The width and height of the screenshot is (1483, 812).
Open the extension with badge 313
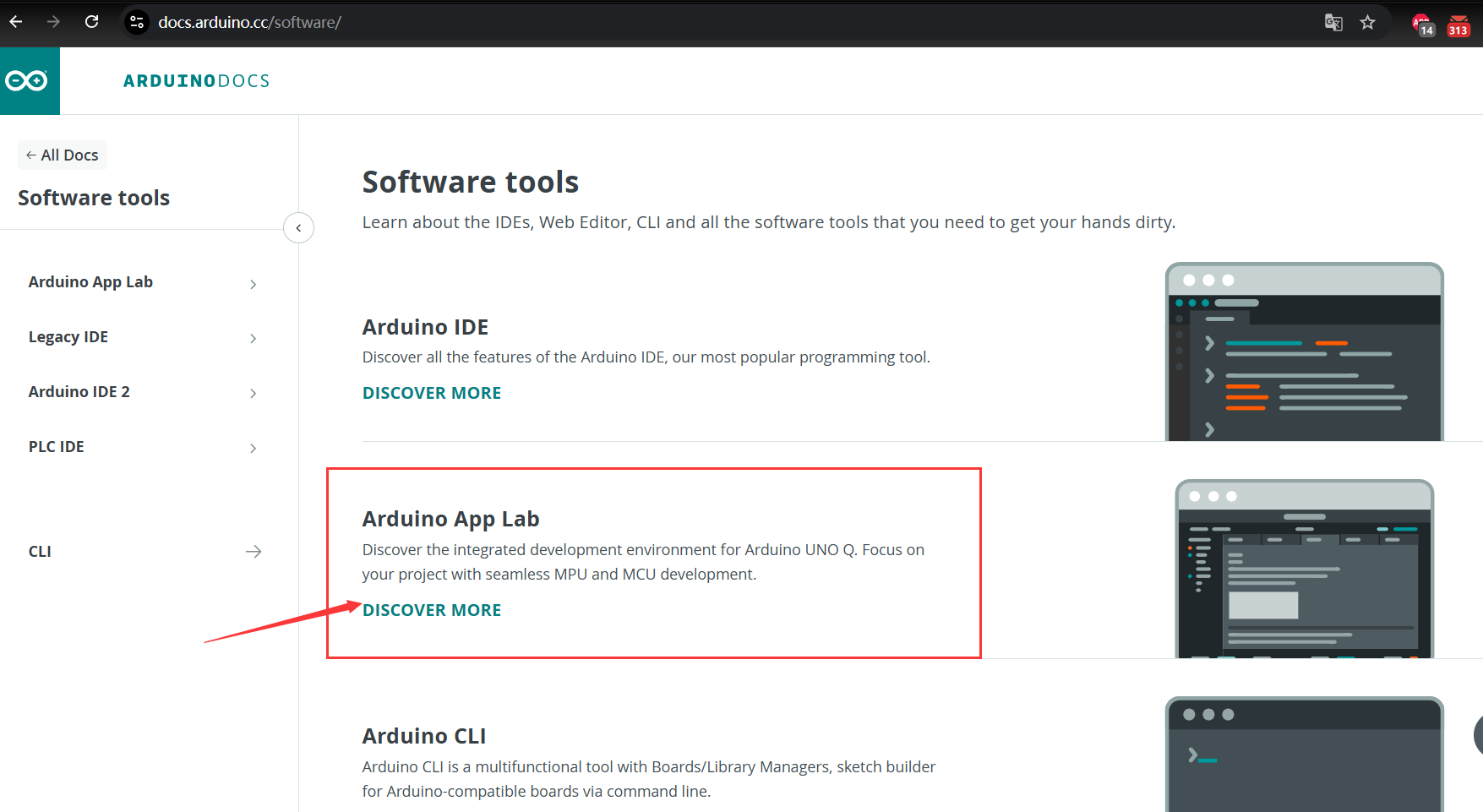[1458, 25]
